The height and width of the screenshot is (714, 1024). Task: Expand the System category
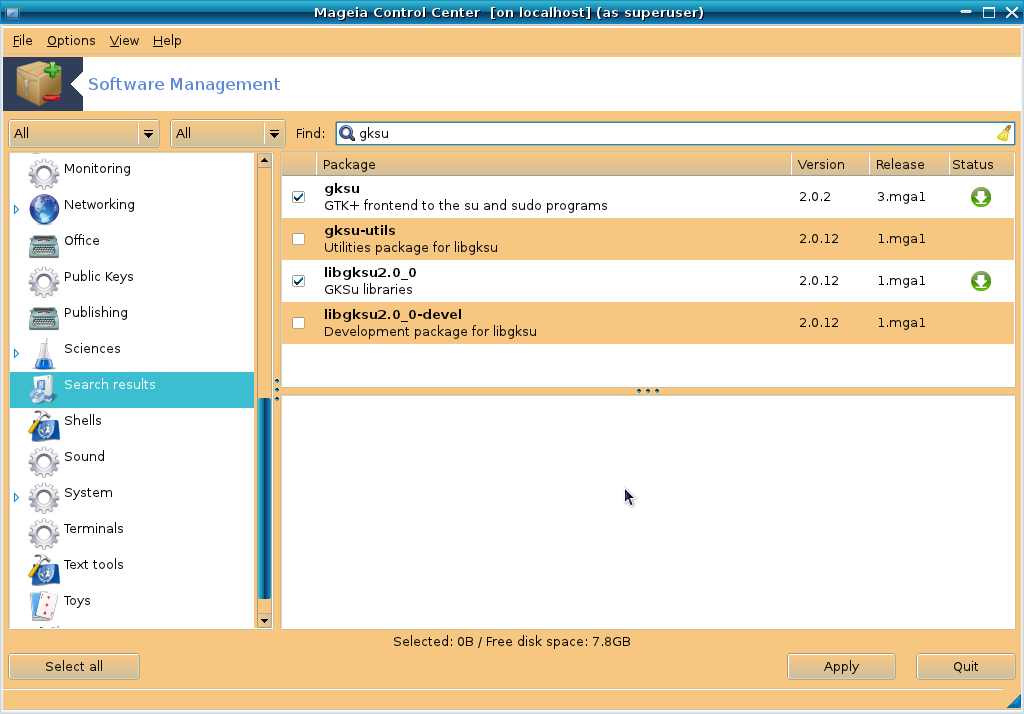coord(16,497)
